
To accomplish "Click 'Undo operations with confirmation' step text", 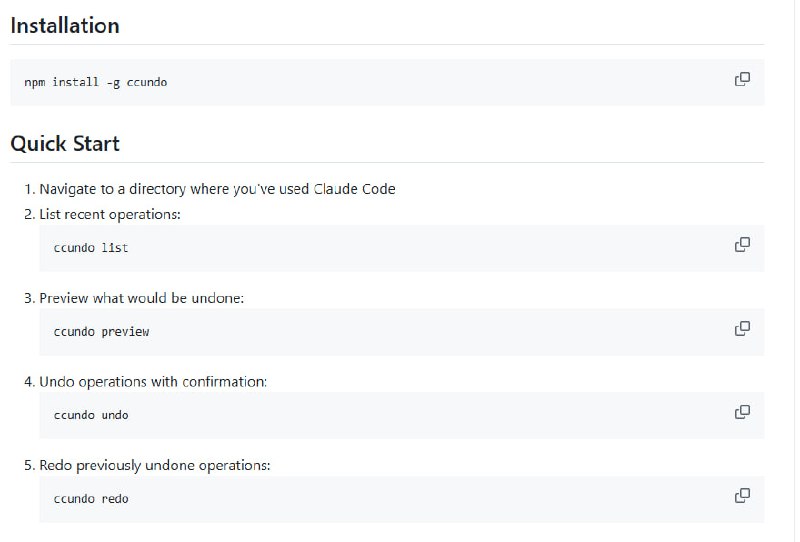I will coord(153,382).
